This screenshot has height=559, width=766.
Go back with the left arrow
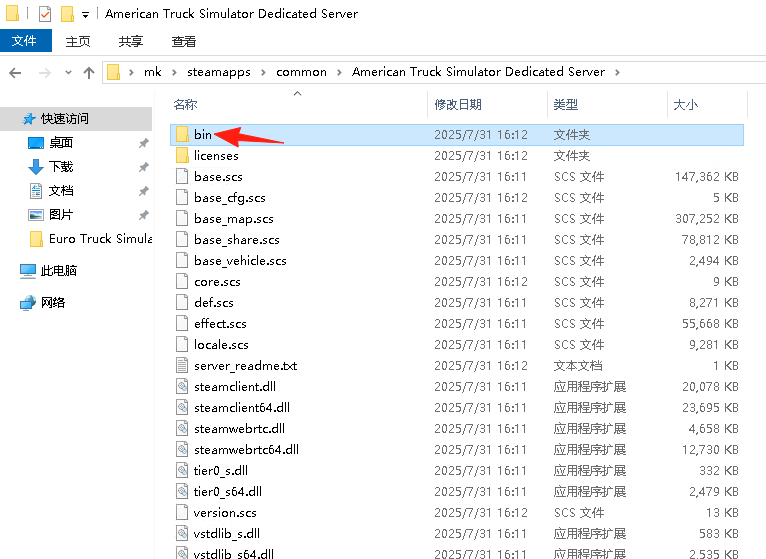pos(16,73)
